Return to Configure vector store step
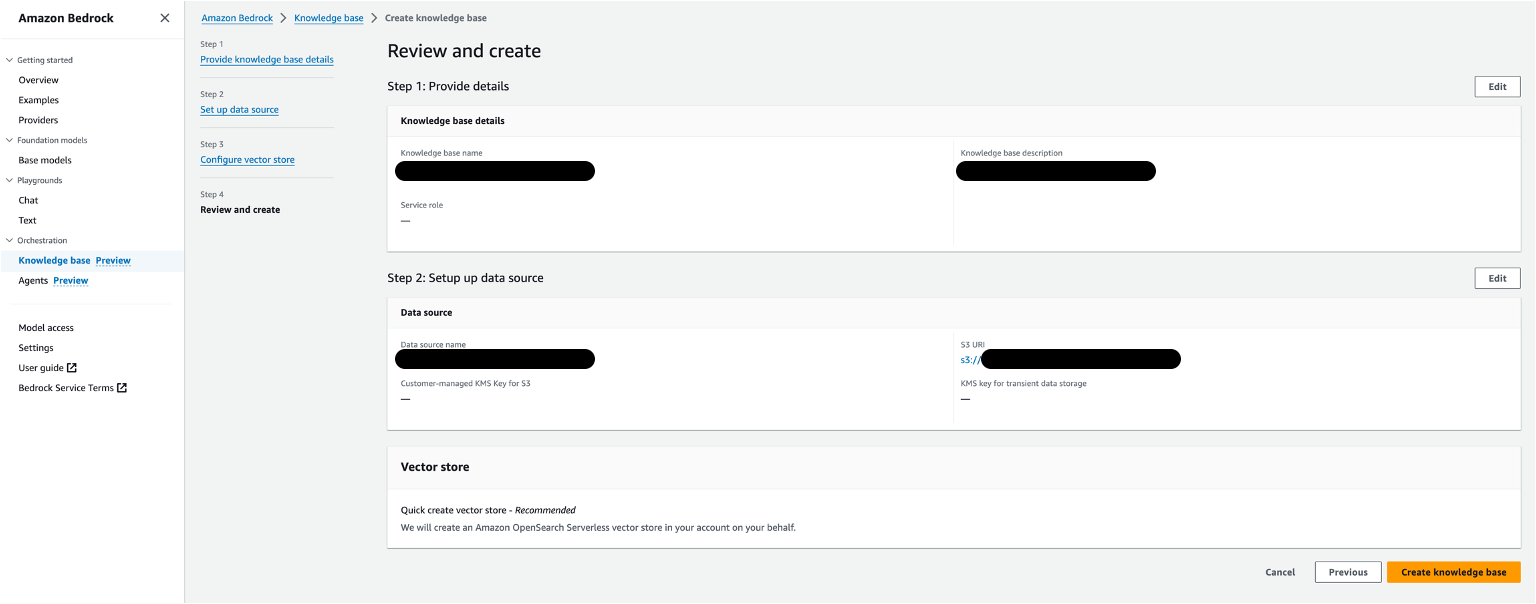 (x=248, y=159)
